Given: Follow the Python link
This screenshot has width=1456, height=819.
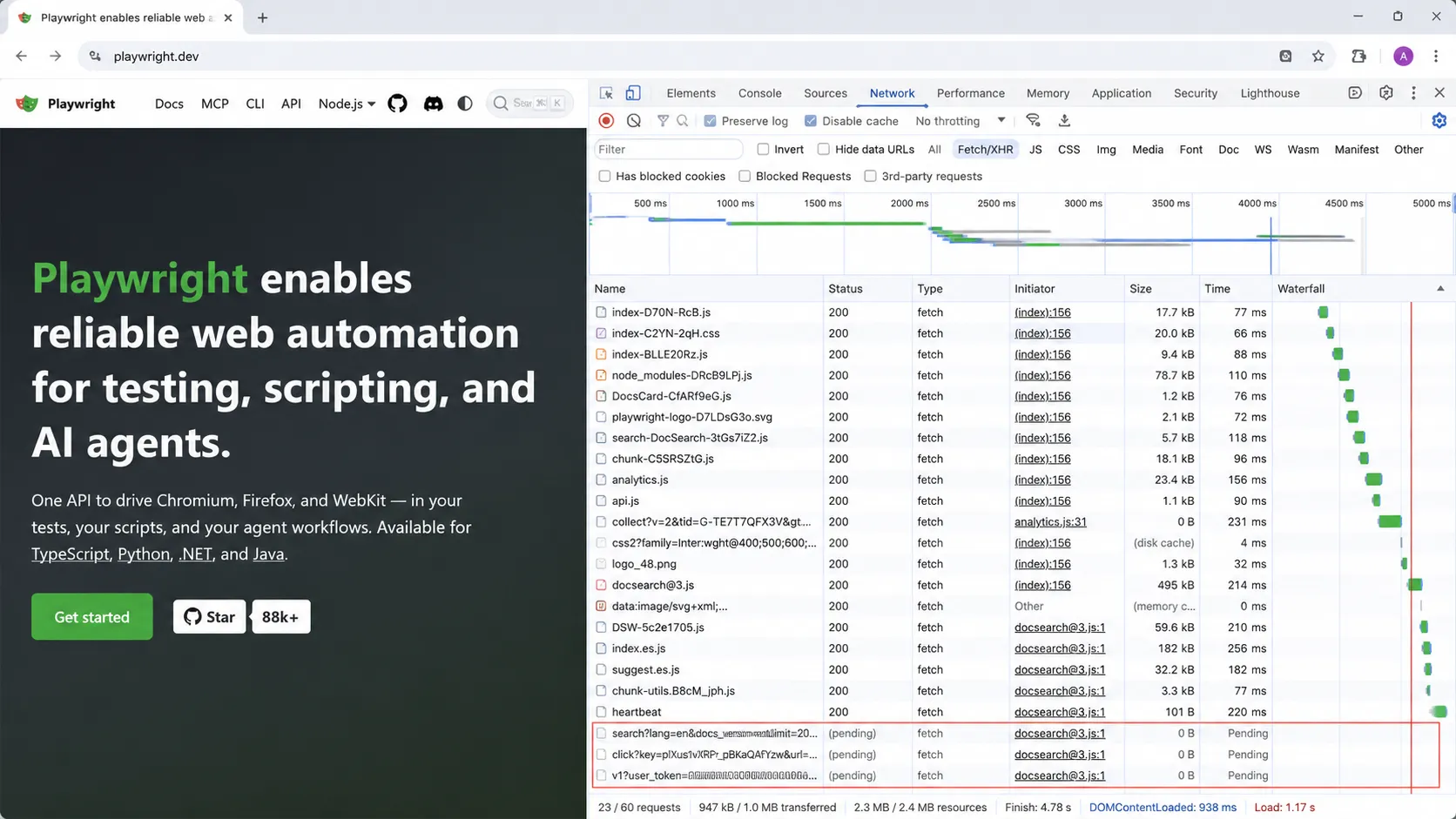Looking at the screenshot, I should pos(144,554).
